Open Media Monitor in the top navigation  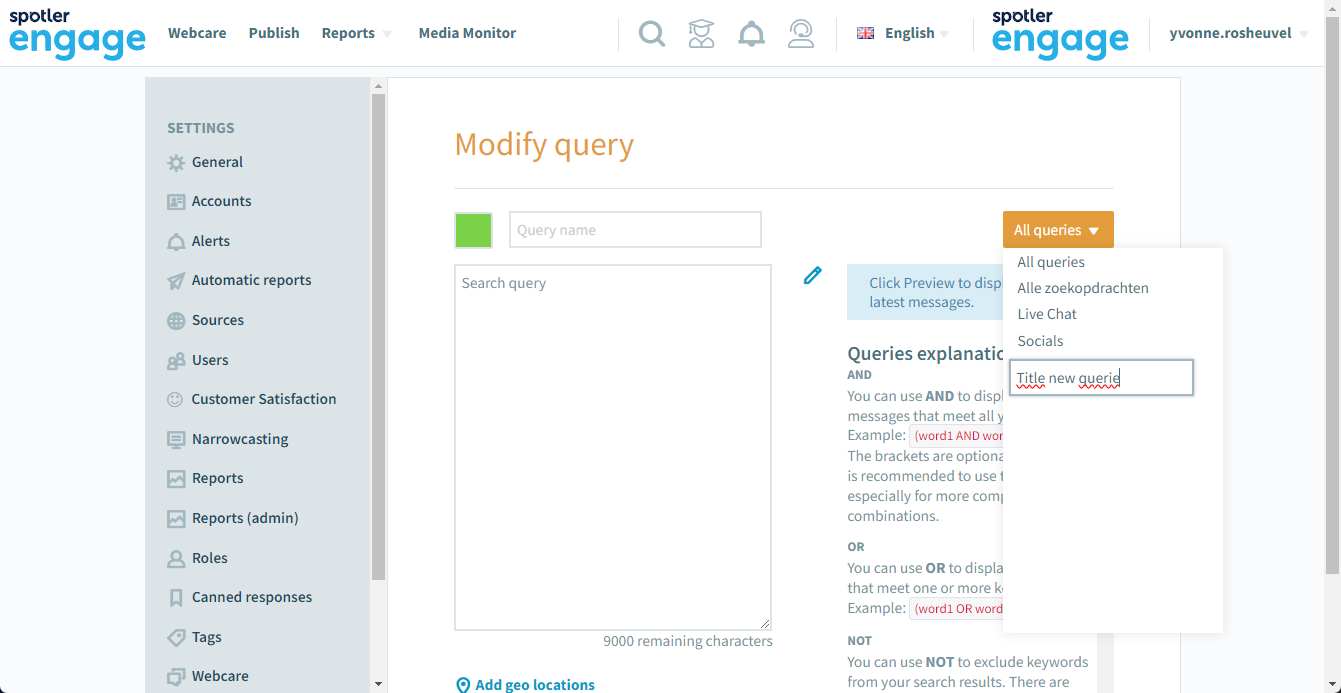tap(467, 33)
